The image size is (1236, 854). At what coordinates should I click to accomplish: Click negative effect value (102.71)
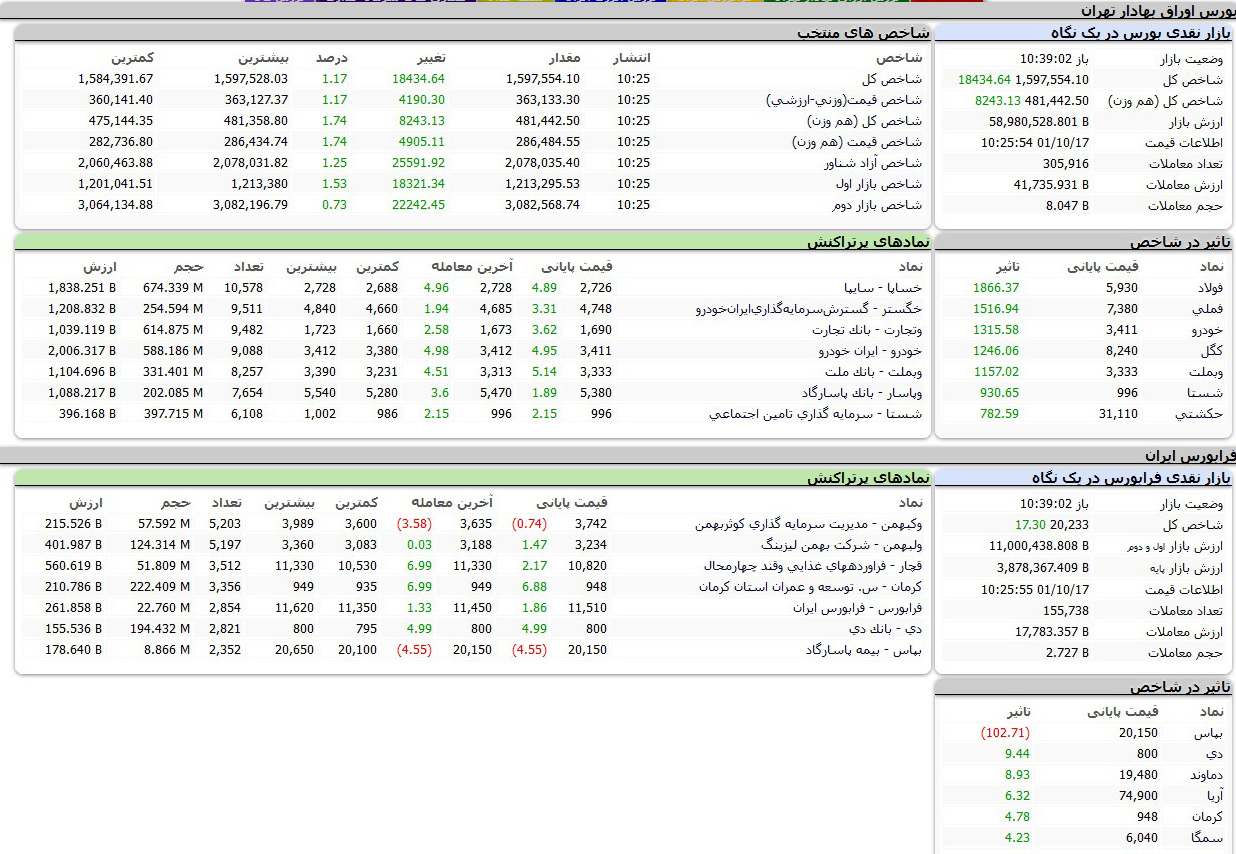click(x=1005, y=733)
